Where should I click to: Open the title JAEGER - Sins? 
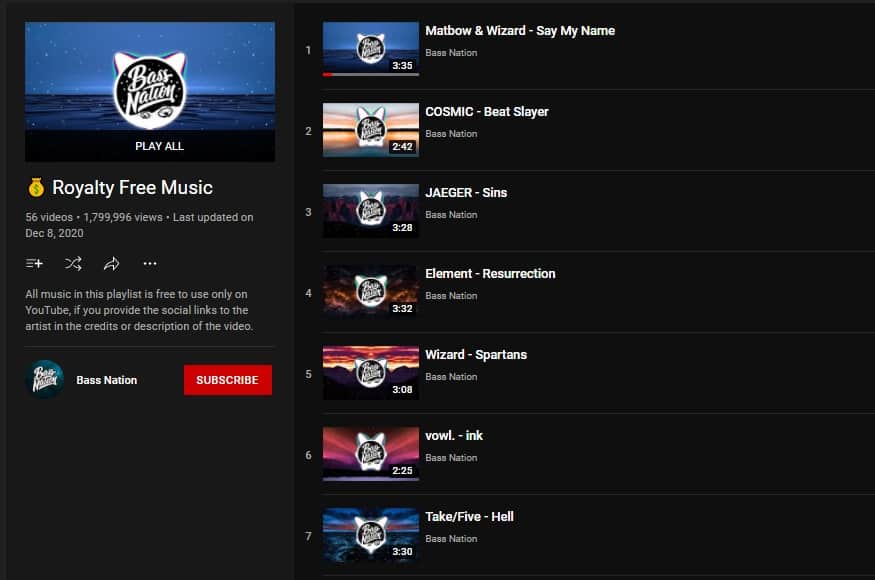pos(466,193)
